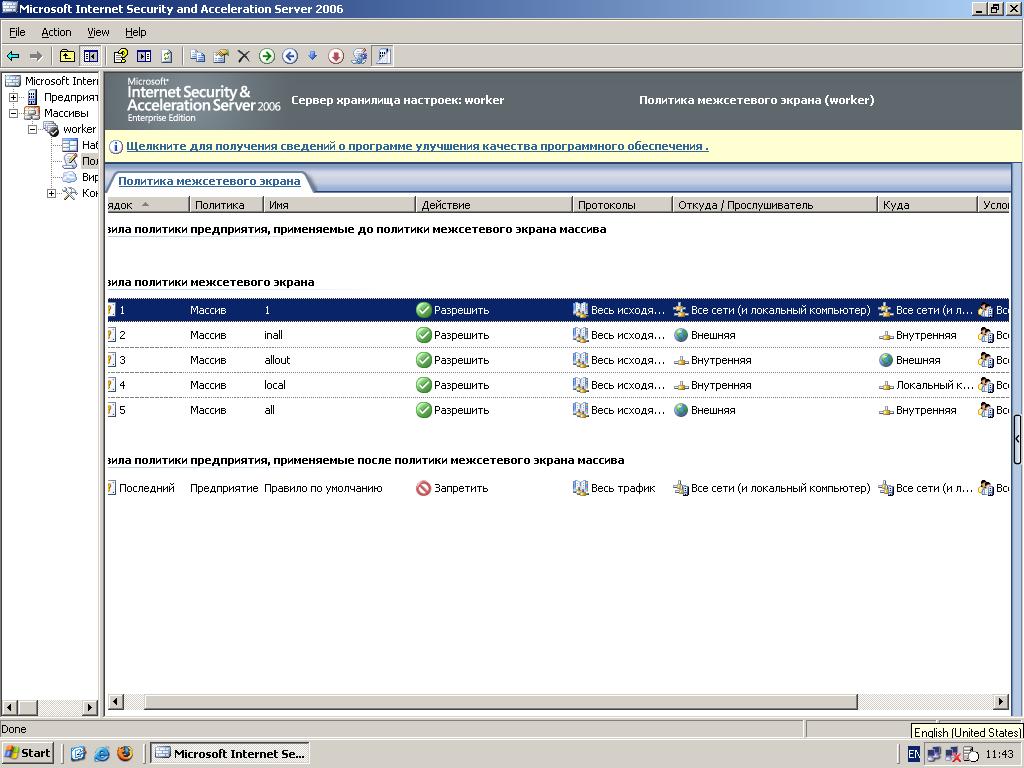Click the green right-arrow toolbar icon
This screenshot has width=1024, height=768.
pyautogui.click(x=266, y=56)
